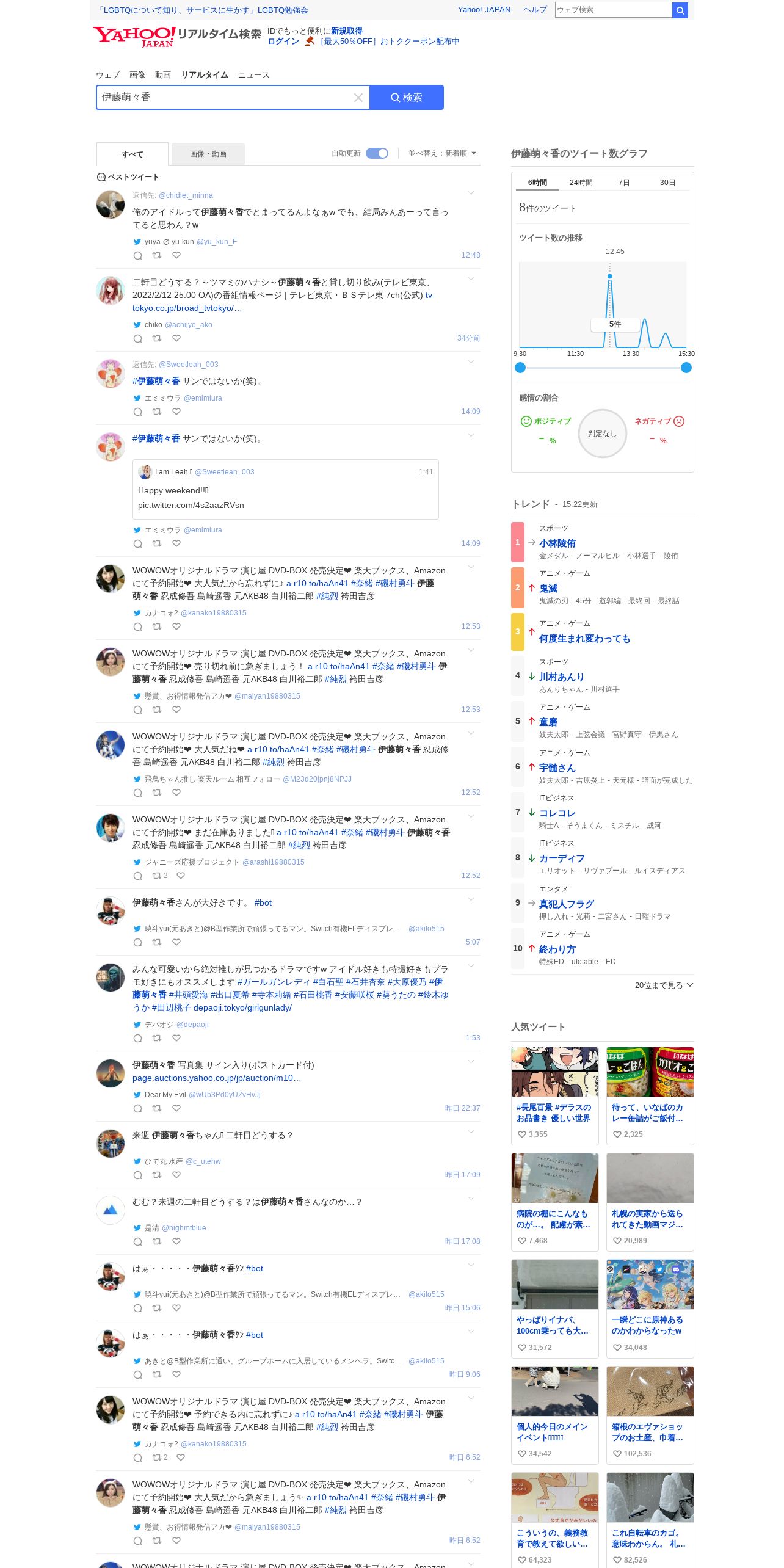Open chiko's red-haired avatar
The image size is (784, 1568).
111,290
